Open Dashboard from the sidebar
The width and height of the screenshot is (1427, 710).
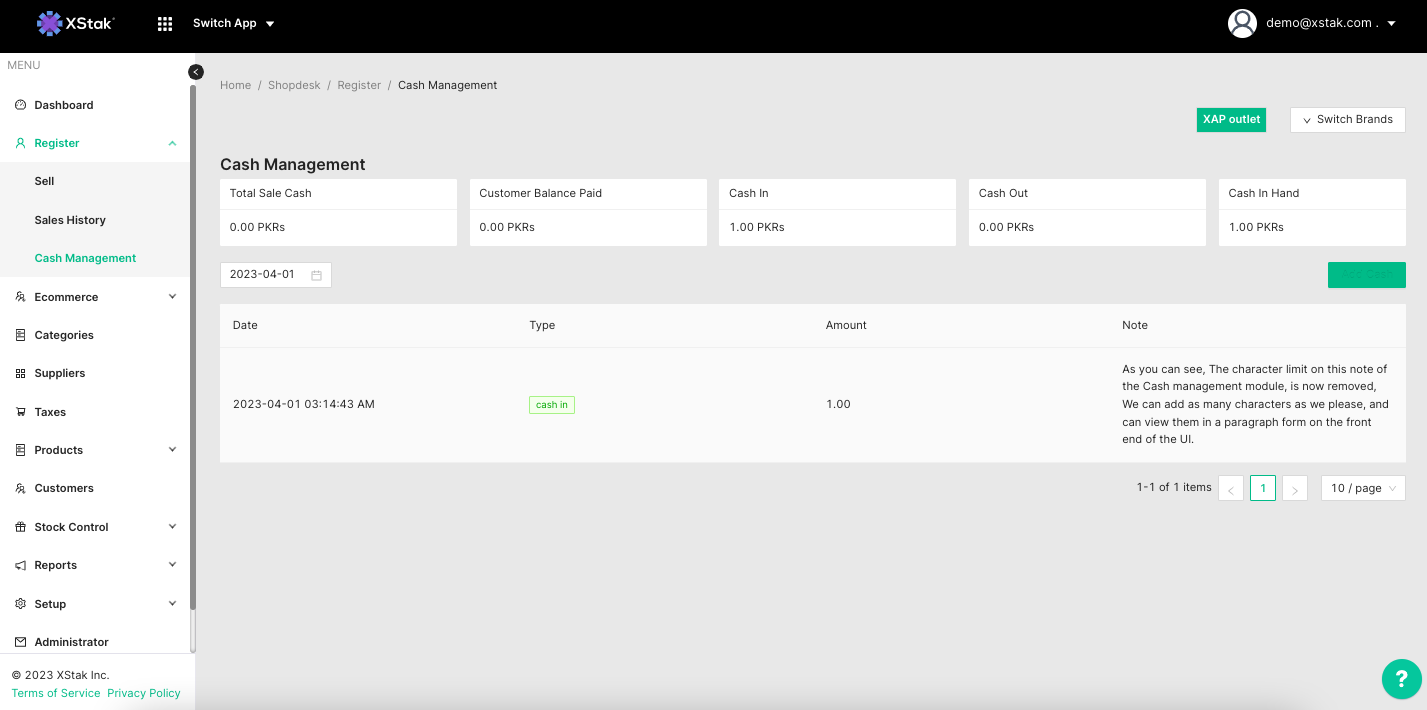tap(63, 105)
